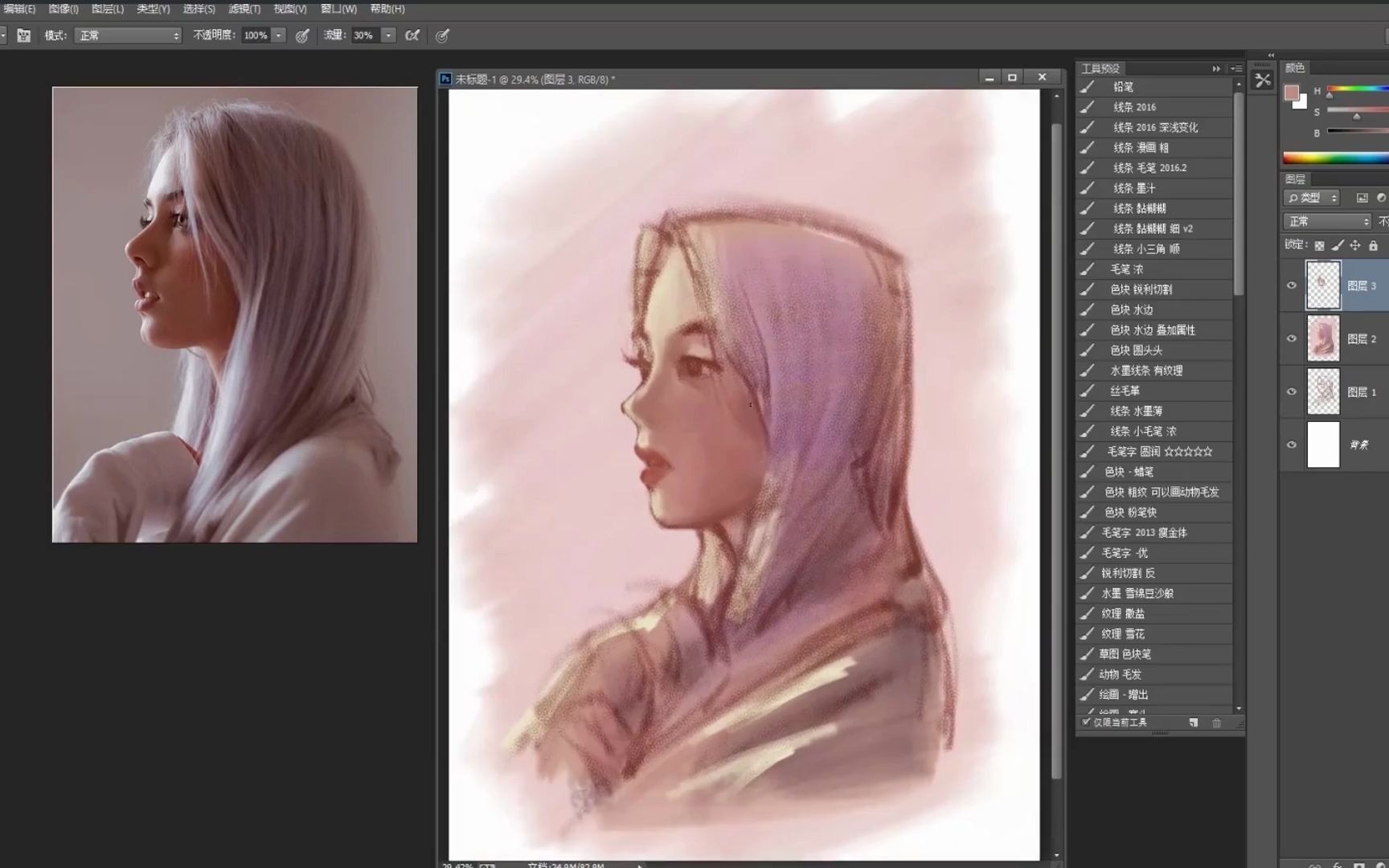
Task: Select 毛笔 浓 brush preset
Action: 1154,269
